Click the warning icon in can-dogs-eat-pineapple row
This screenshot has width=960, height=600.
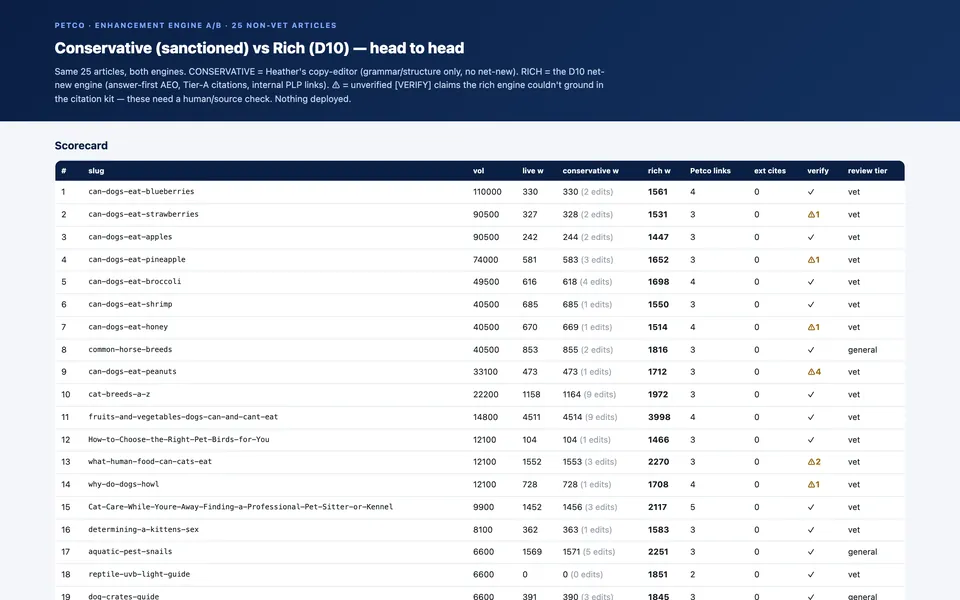(813, 260)
